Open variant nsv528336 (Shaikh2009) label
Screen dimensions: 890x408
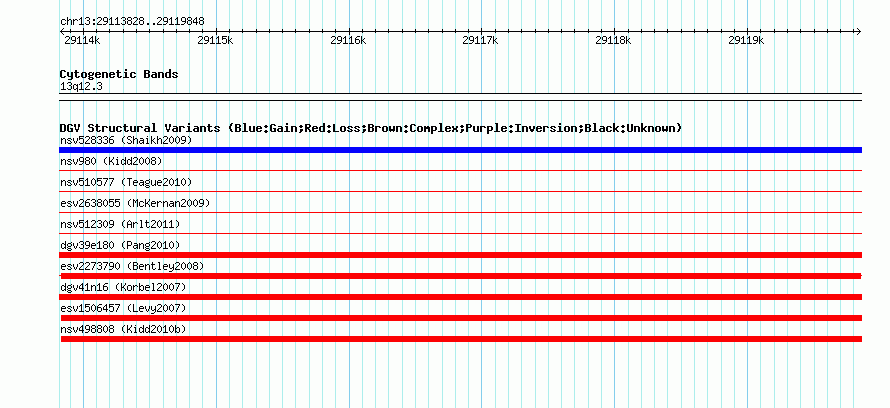pyautogui.click(x=126, y=140)
